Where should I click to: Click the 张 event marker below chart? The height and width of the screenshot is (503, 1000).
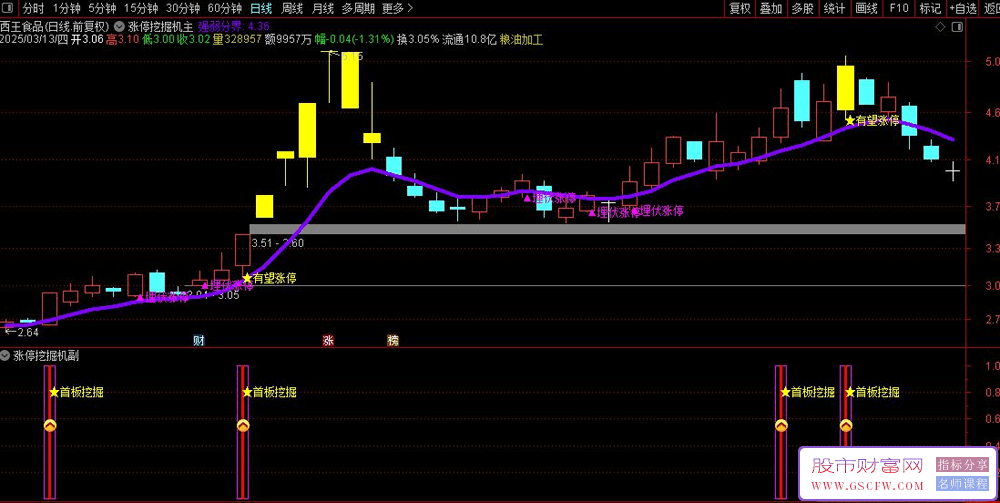click(328, 341)
